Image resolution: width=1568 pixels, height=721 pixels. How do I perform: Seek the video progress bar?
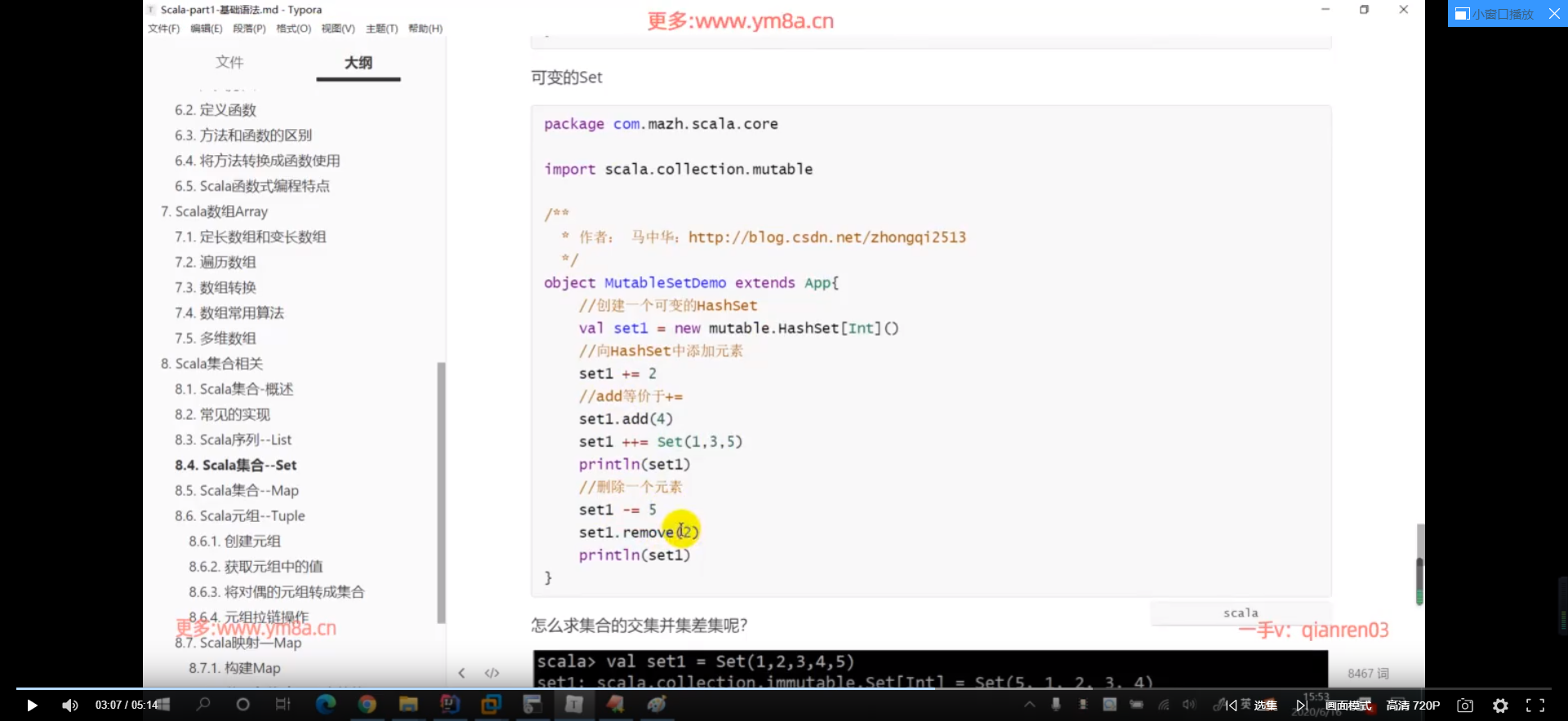[784, 689]
